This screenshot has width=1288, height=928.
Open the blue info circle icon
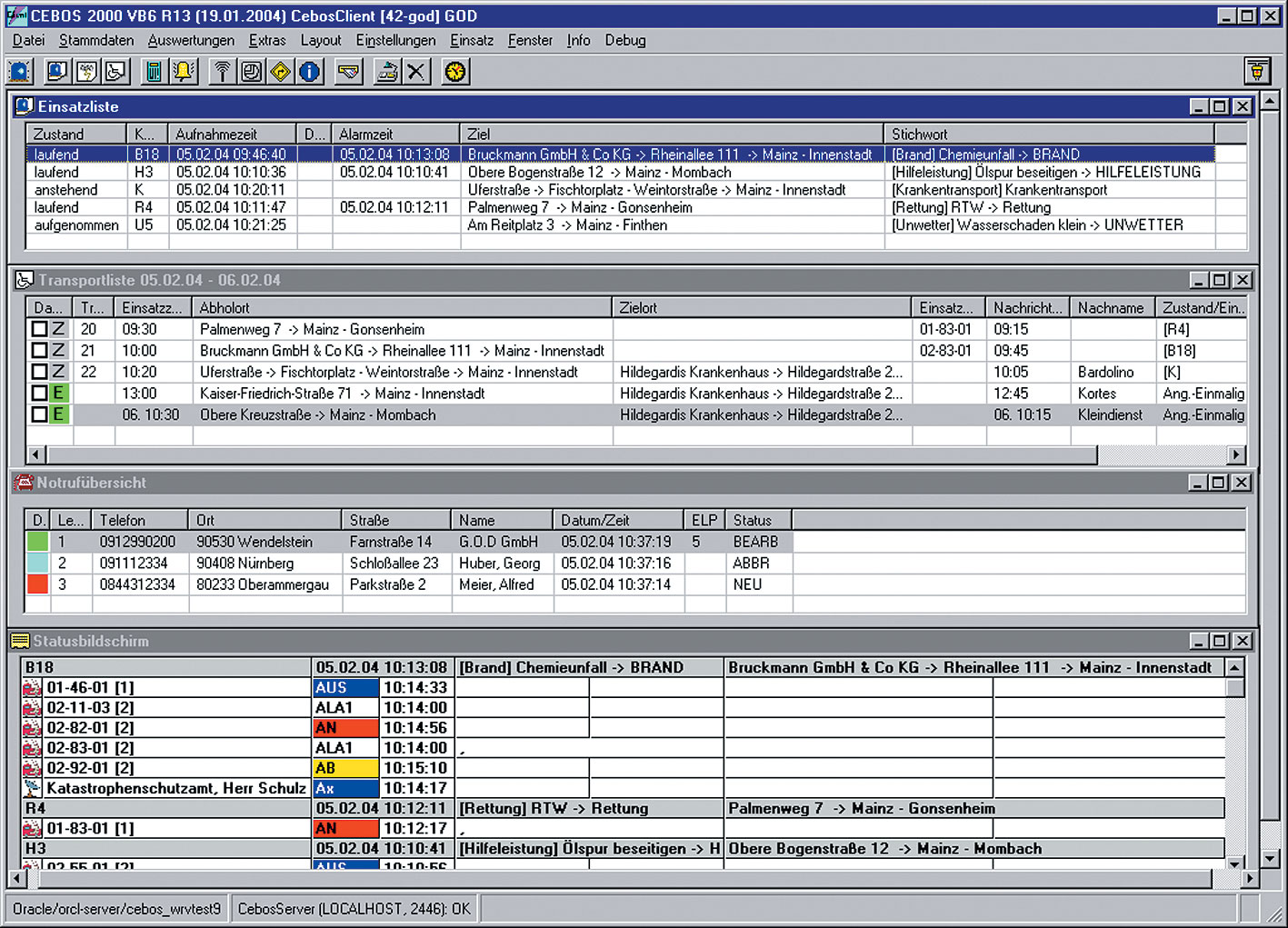point(310,71)
